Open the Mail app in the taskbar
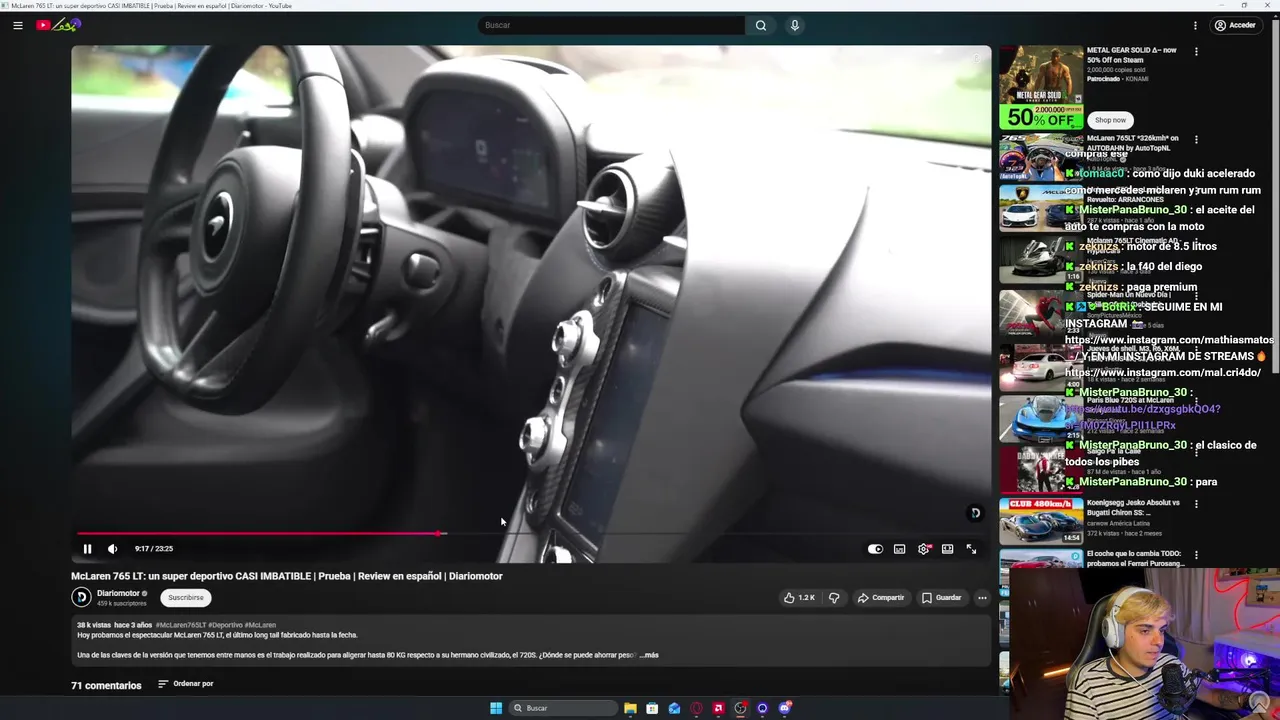The height and width of the screenshot is (720, 1280). coord(674,708)
